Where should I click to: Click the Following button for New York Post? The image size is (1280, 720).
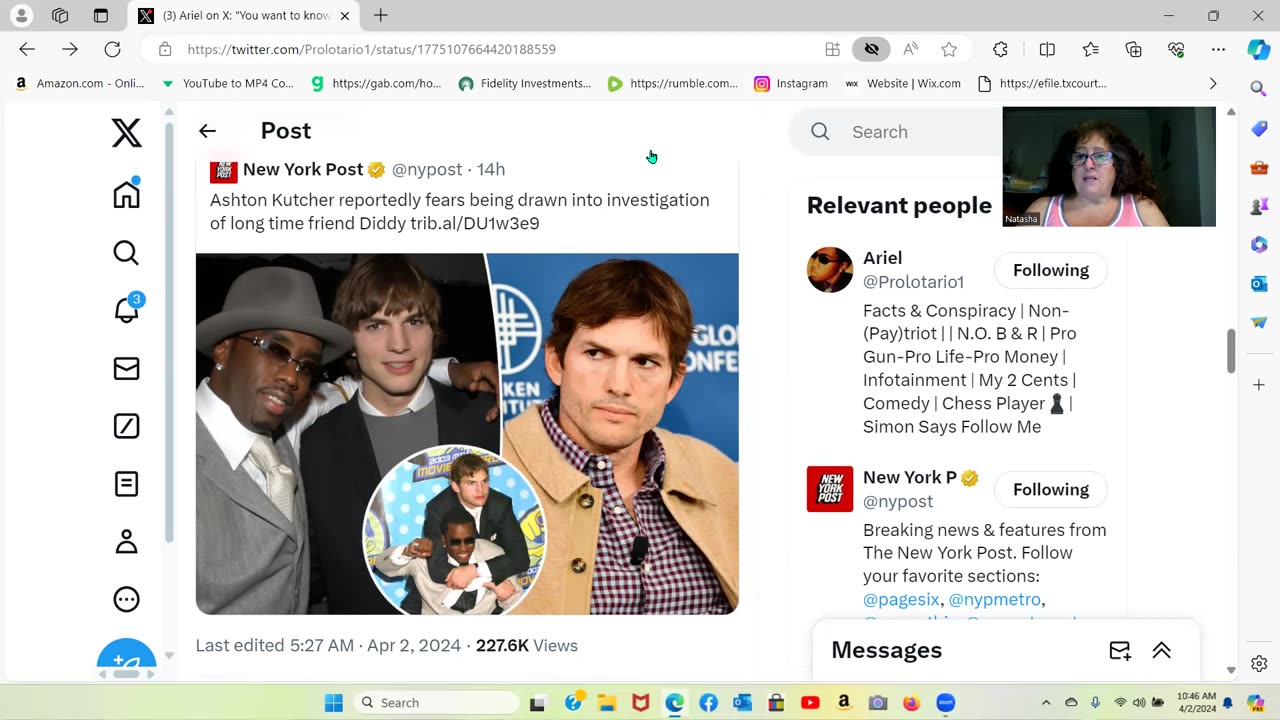pyautogui.click(x=1050, y=489)
